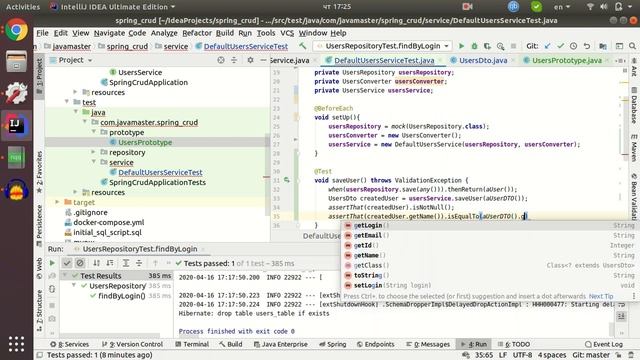
Task: Open Version Control tool window
Action: pyautogui.click(x=132, y=344)
